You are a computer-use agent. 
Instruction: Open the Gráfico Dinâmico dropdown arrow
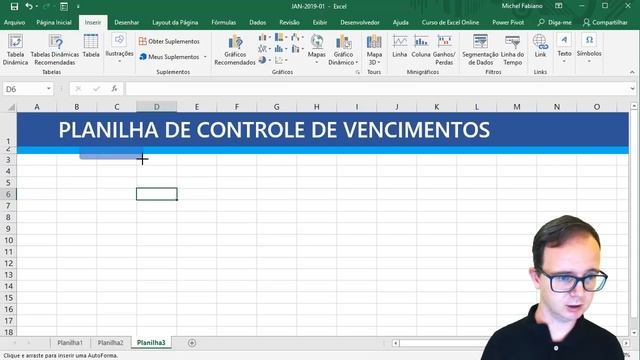[356, 62]
